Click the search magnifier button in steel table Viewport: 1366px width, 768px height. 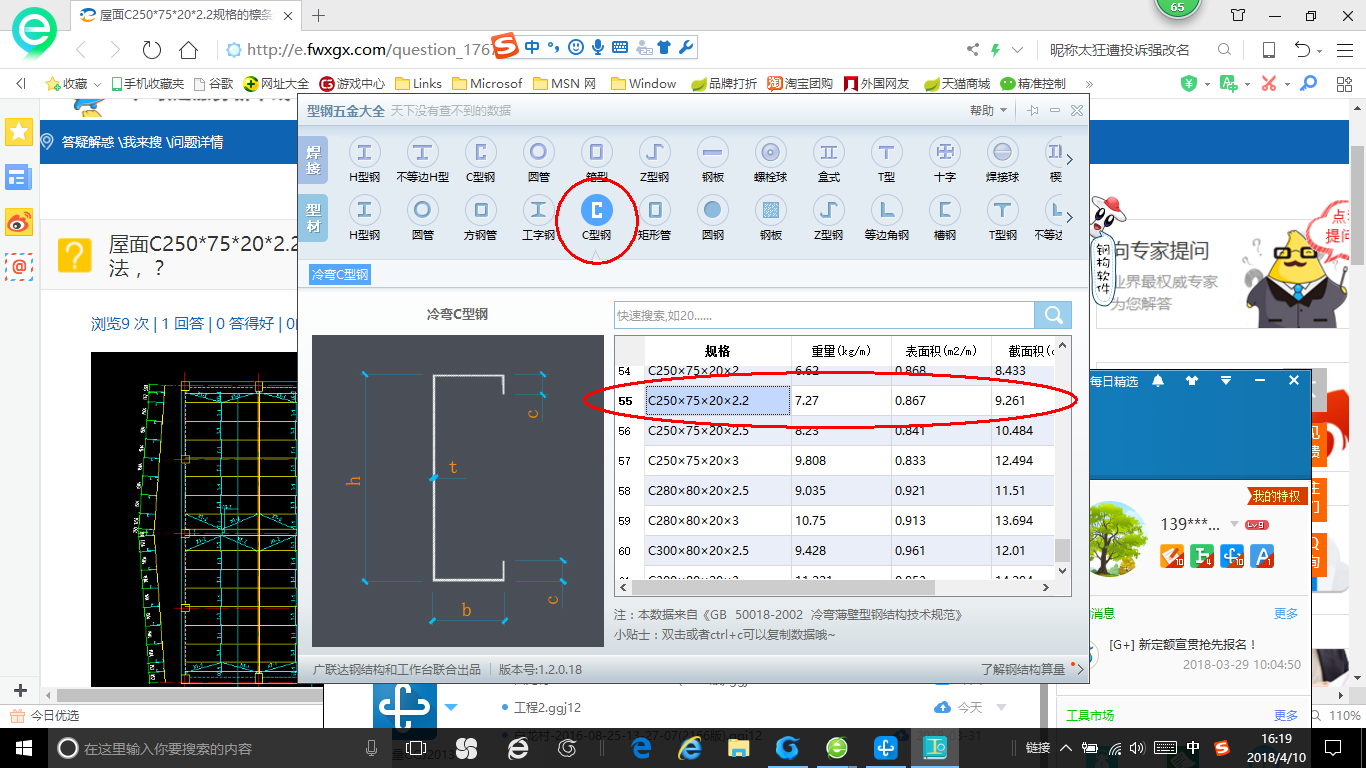(1053, 315)
